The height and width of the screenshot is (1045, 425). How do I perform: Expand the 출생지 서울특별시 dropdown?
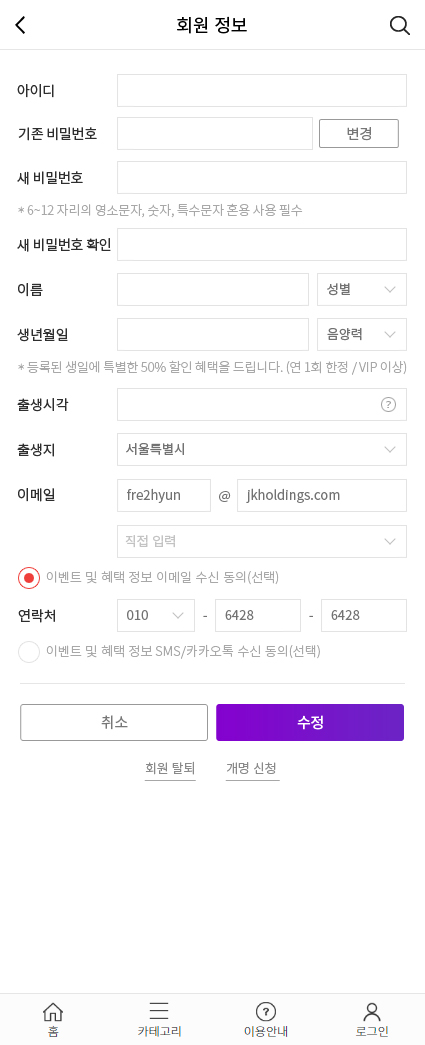coord(262,449)
